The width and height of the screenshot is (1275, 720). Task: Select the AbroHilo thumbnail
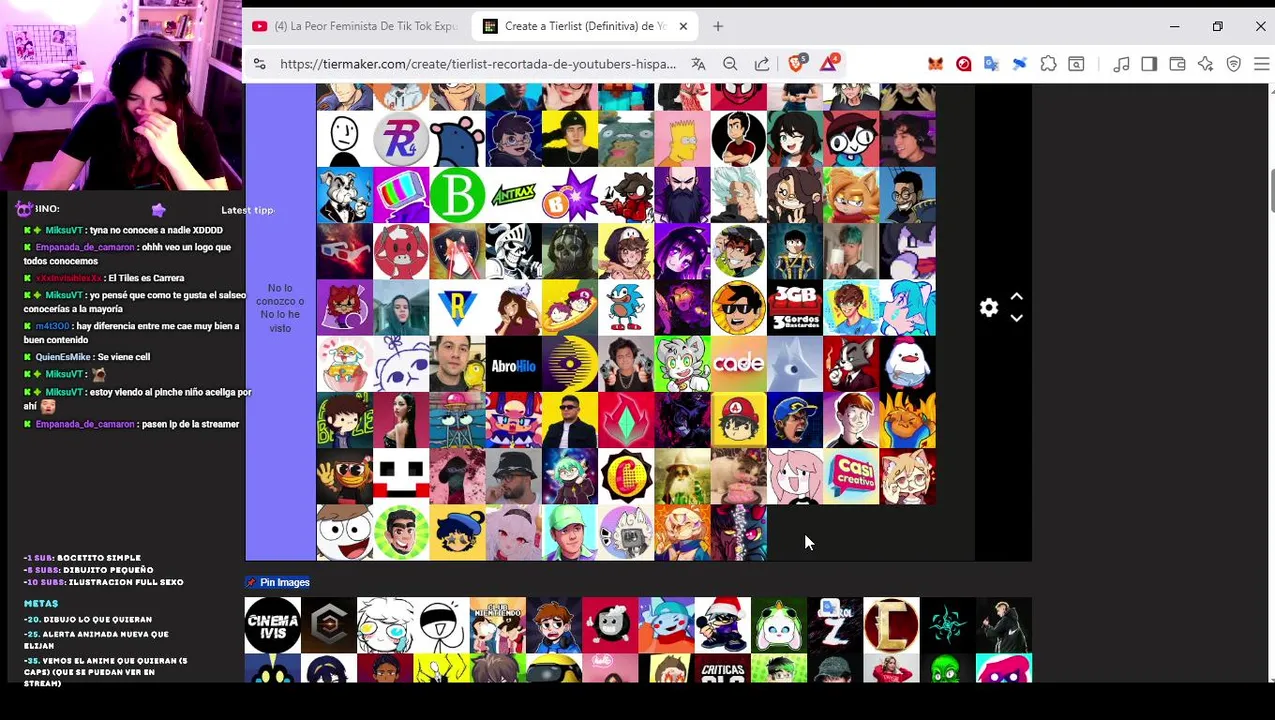tap(513, 364)
